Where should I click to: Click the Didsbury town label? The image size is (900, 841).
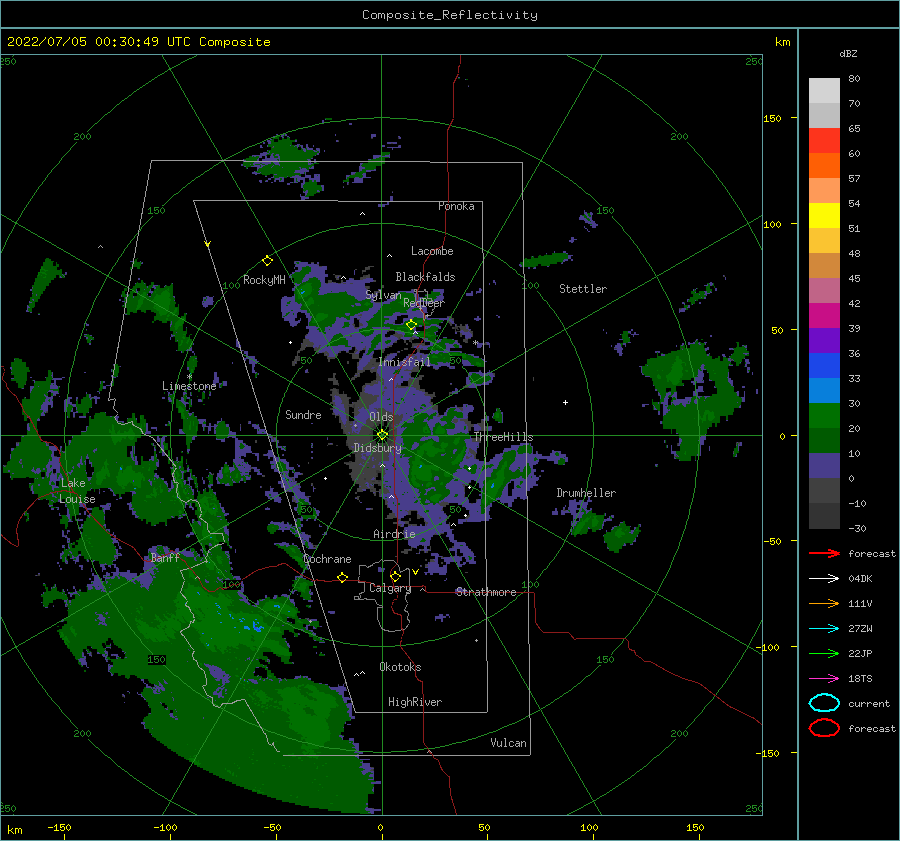click(378, 448)
